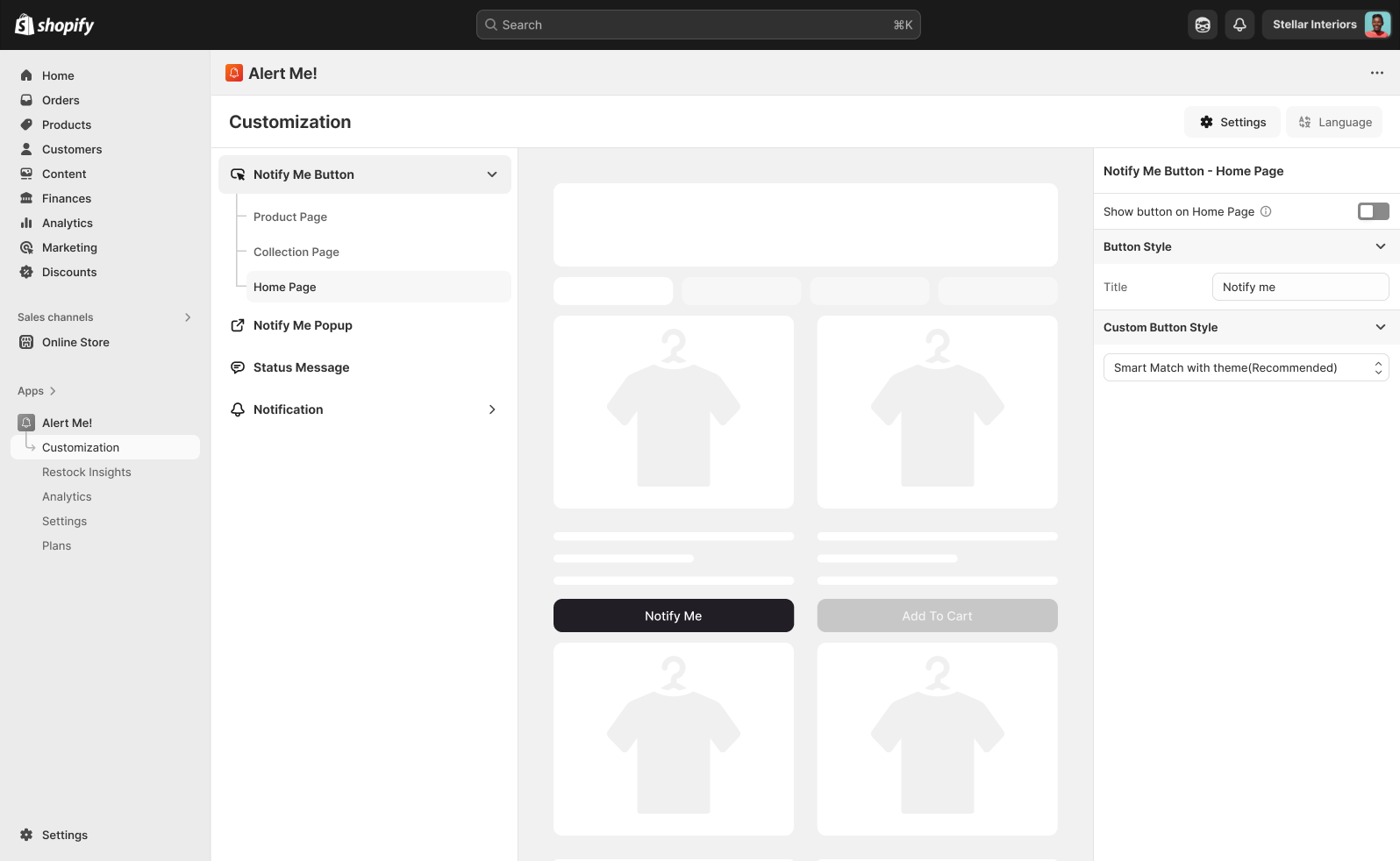Open Stellar Interiors account menu

pos(1328,25)
